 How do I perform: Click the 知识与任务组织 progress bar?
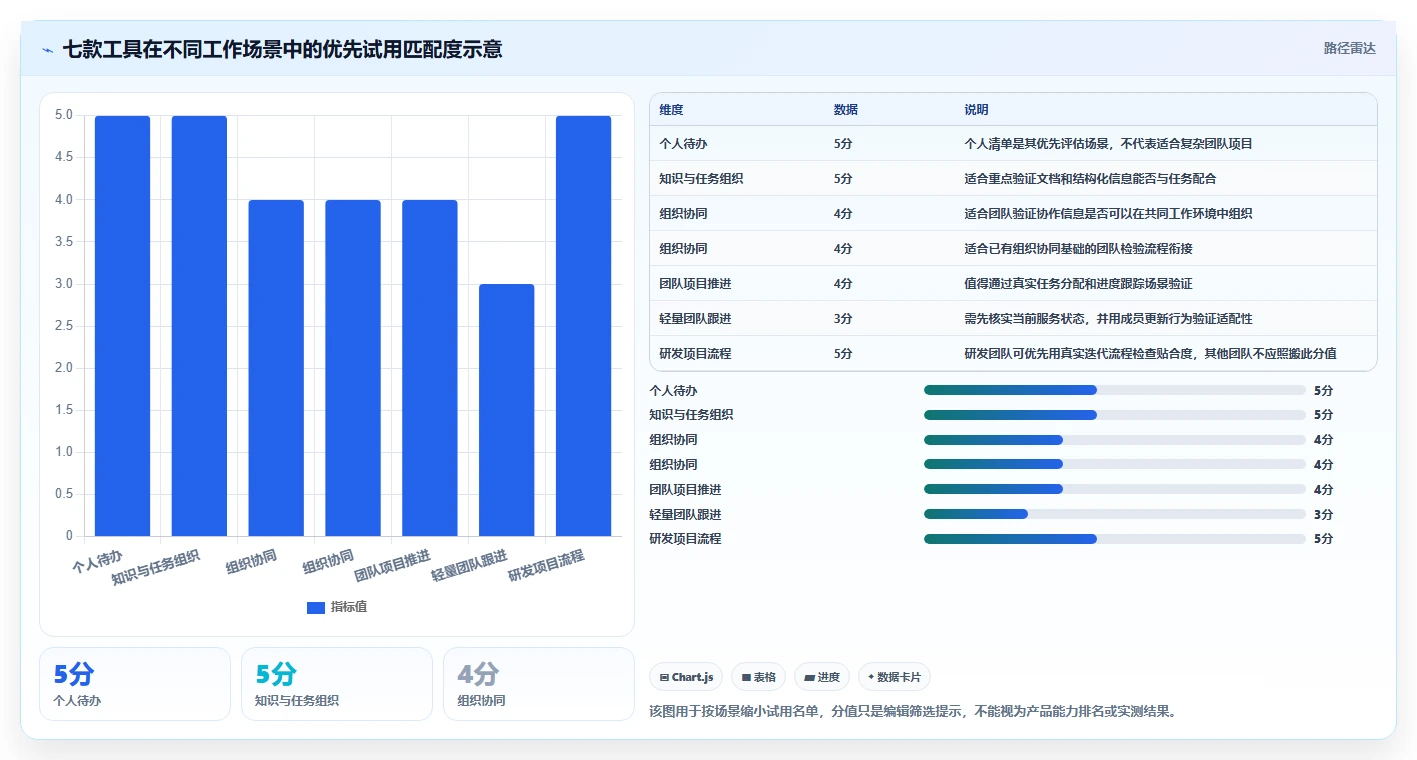pyautogui.click(x=1115, y=415)
